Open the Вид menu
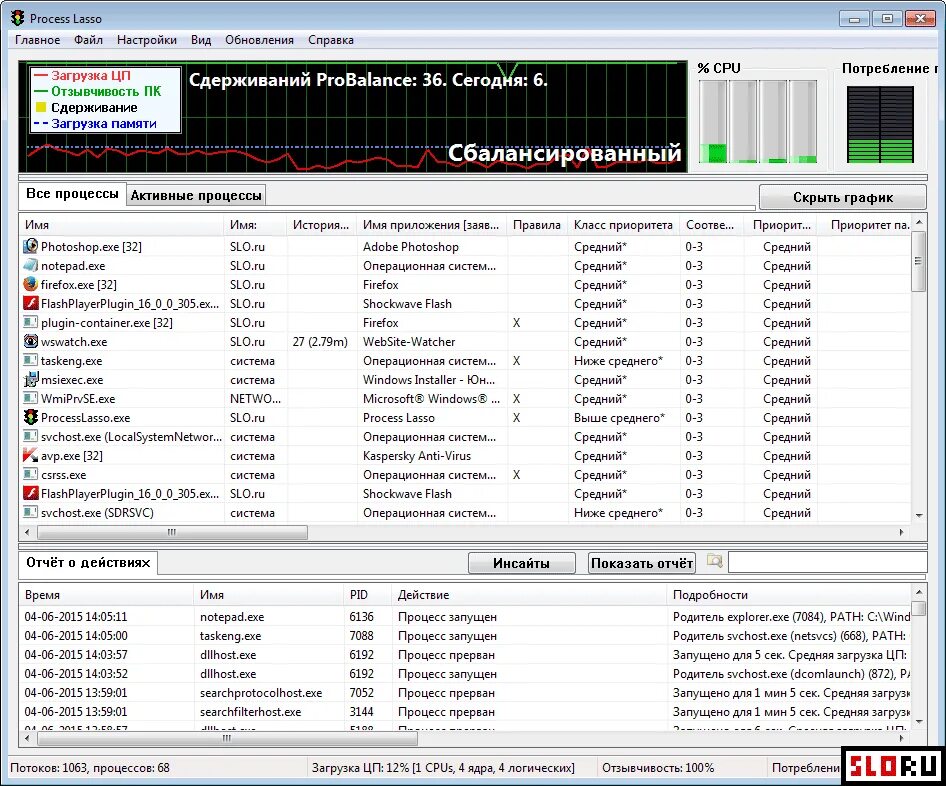 click(201, 40)
